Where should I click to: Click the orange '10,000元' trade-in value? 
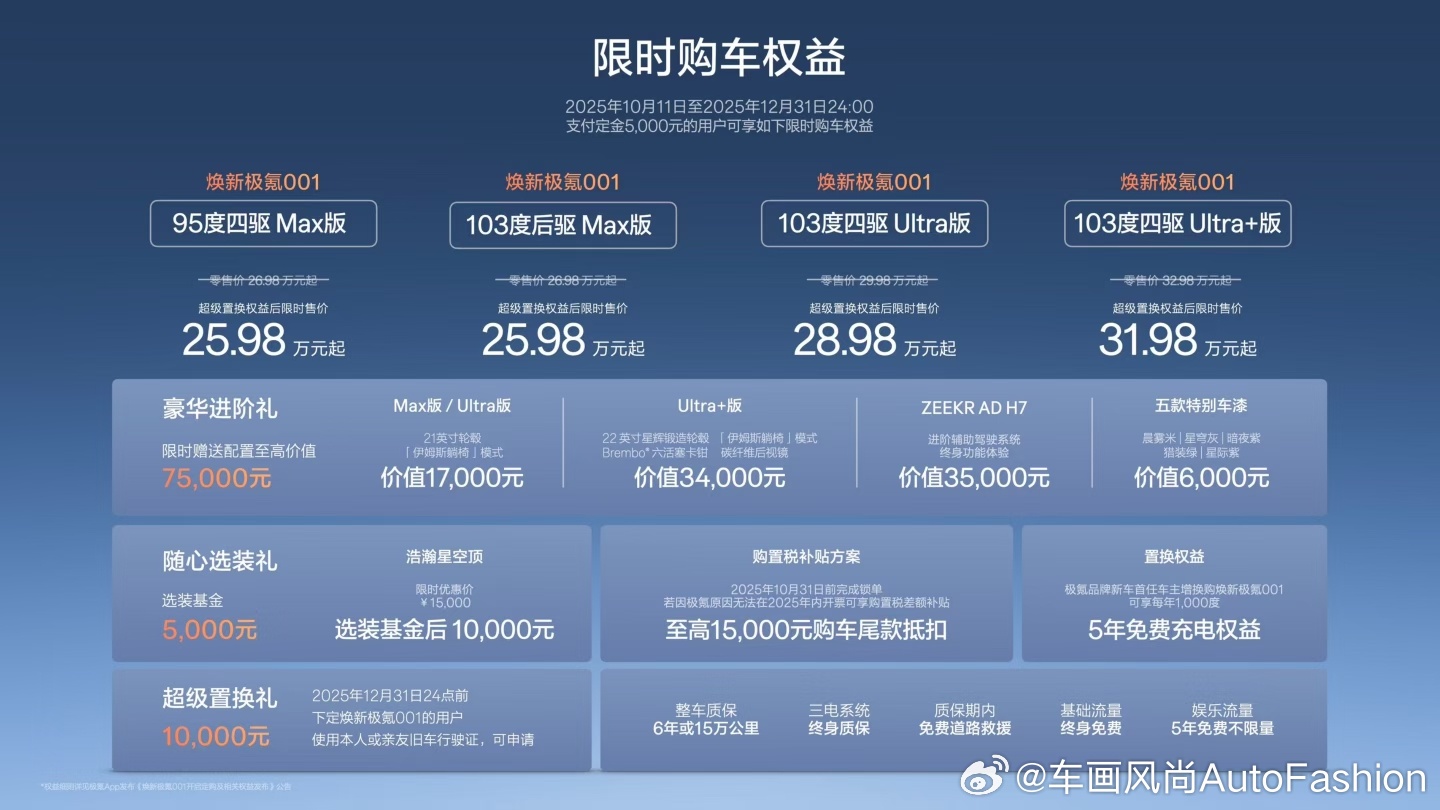(216, 737)
